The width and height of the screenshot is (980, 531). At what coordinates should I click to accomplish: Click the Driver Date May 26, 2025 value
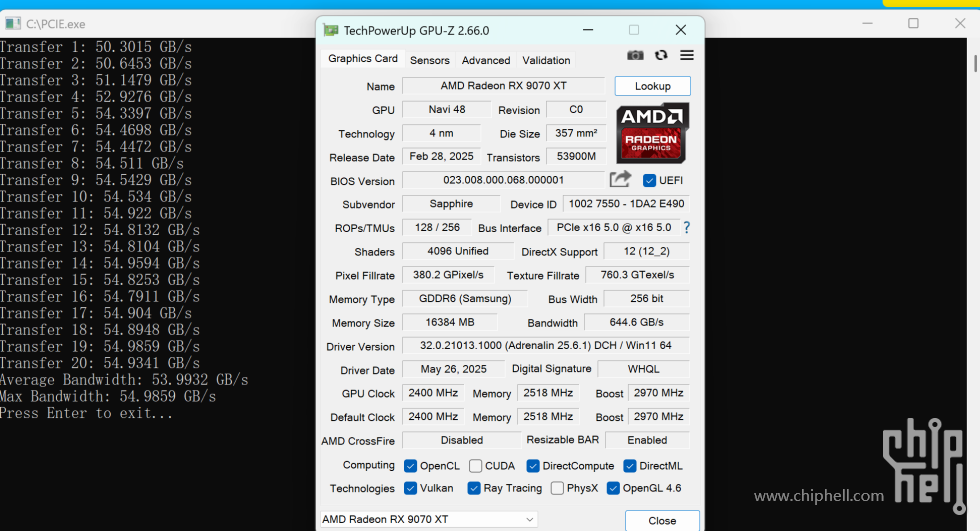453,369
